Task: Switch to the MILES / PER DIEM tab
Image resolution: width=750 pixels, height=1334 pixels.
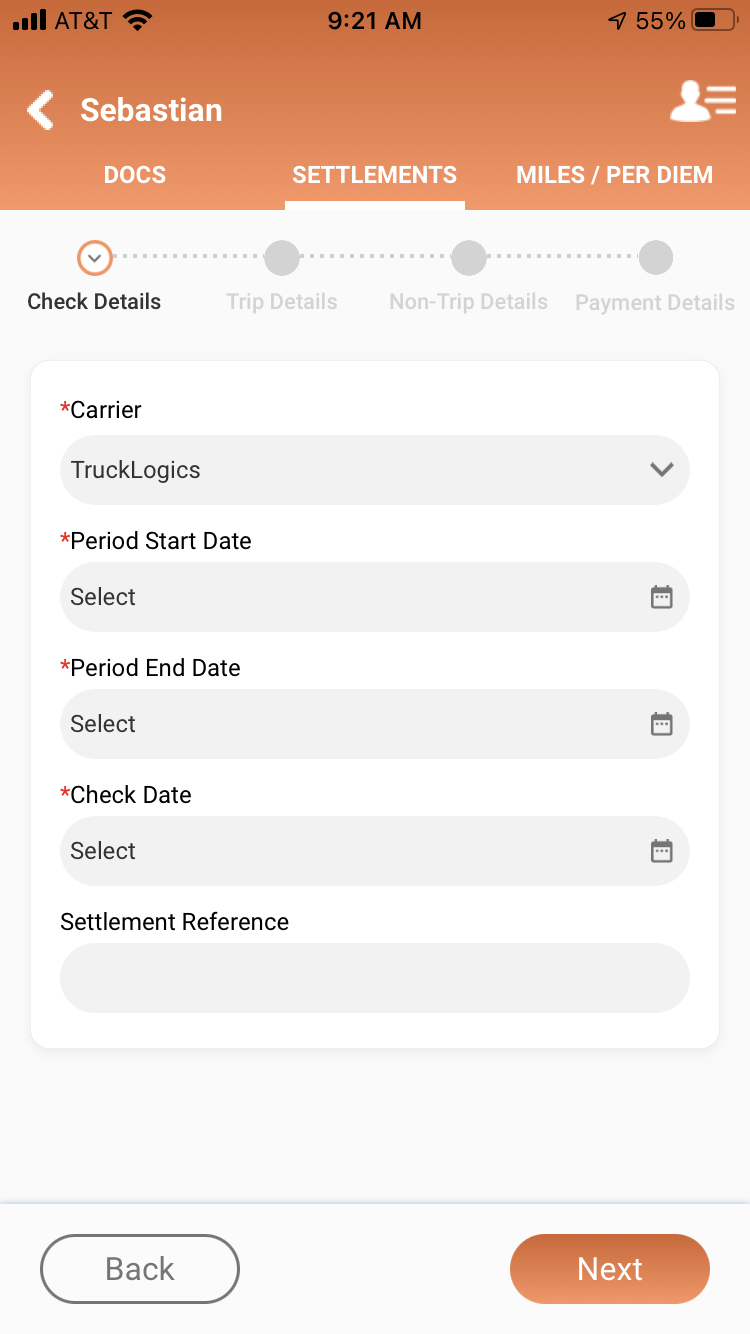Action: click(x=614, y=175)
